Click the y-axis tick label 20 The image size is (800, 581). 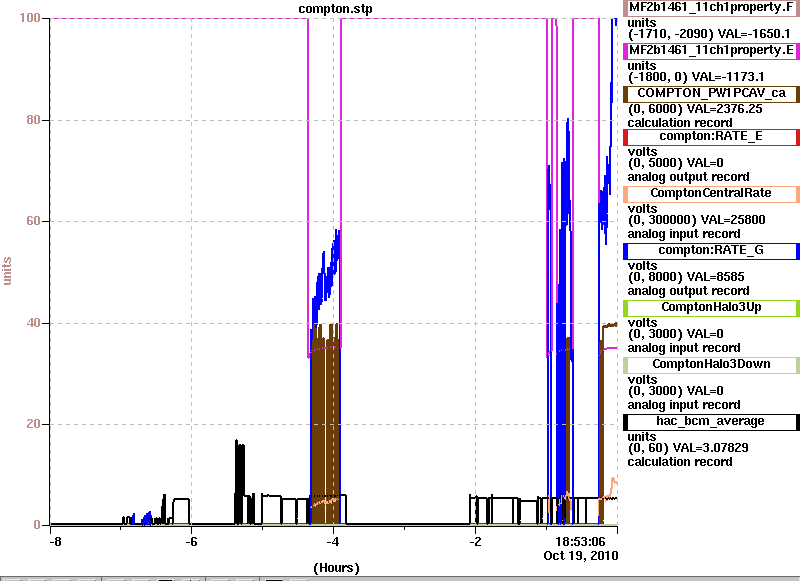pos(33,424)
